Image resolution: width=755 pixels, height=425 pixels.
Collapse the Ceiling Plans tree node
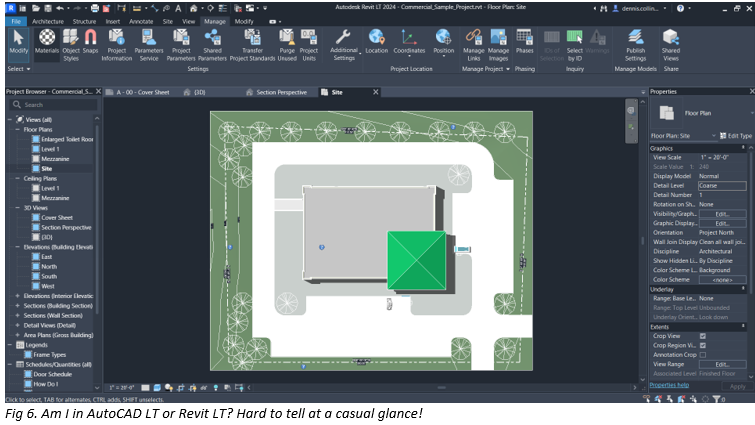click(x=18, y=179)
